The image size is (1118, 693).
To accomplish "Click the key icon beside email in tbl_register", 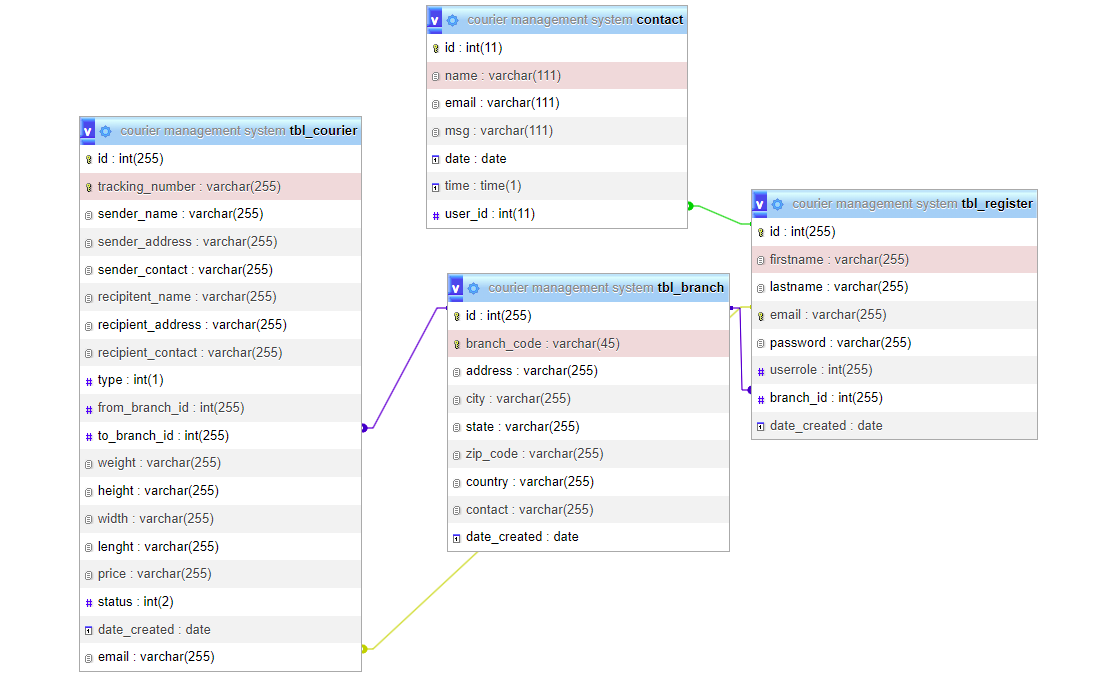I will pyautogui.click(x=760, y=314).
